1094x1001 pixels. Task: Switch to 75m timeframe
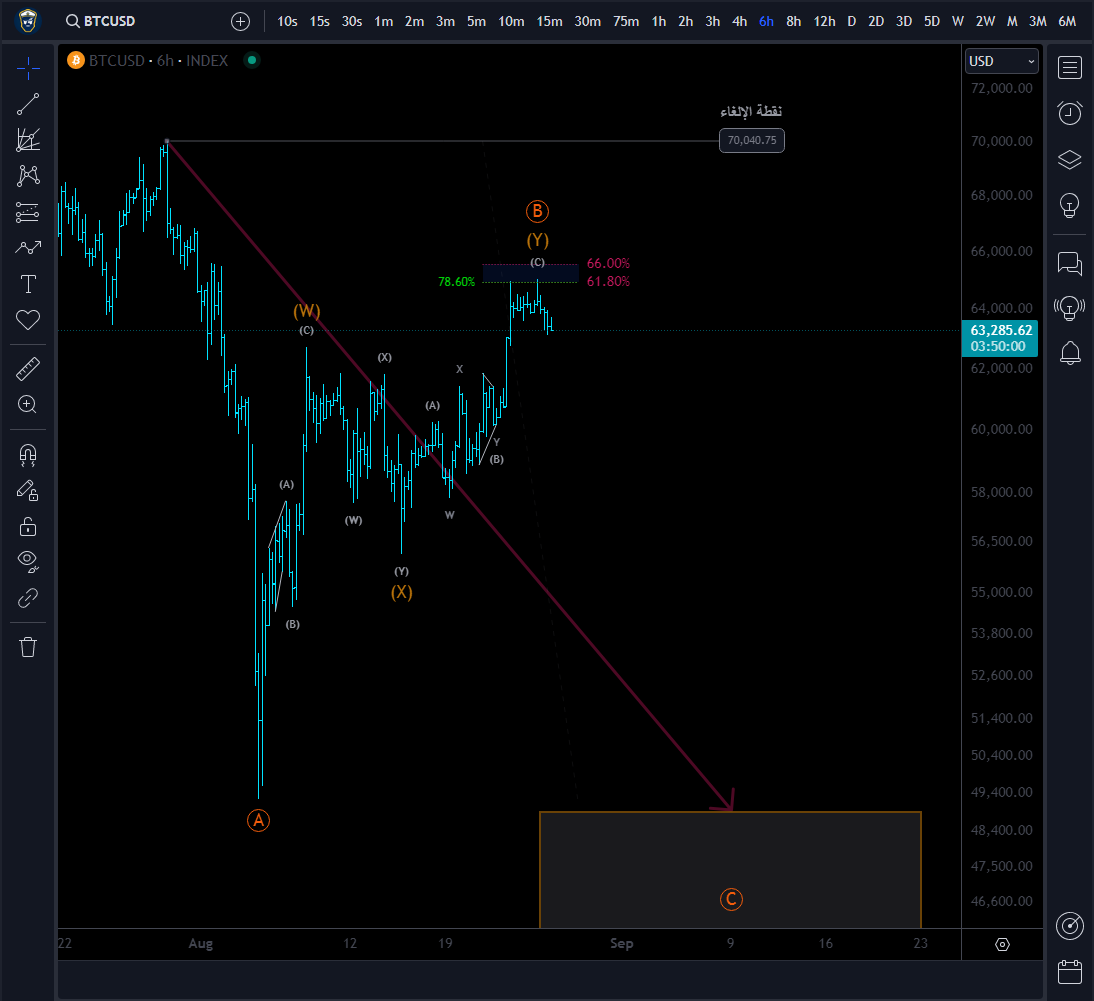(626, 22)
